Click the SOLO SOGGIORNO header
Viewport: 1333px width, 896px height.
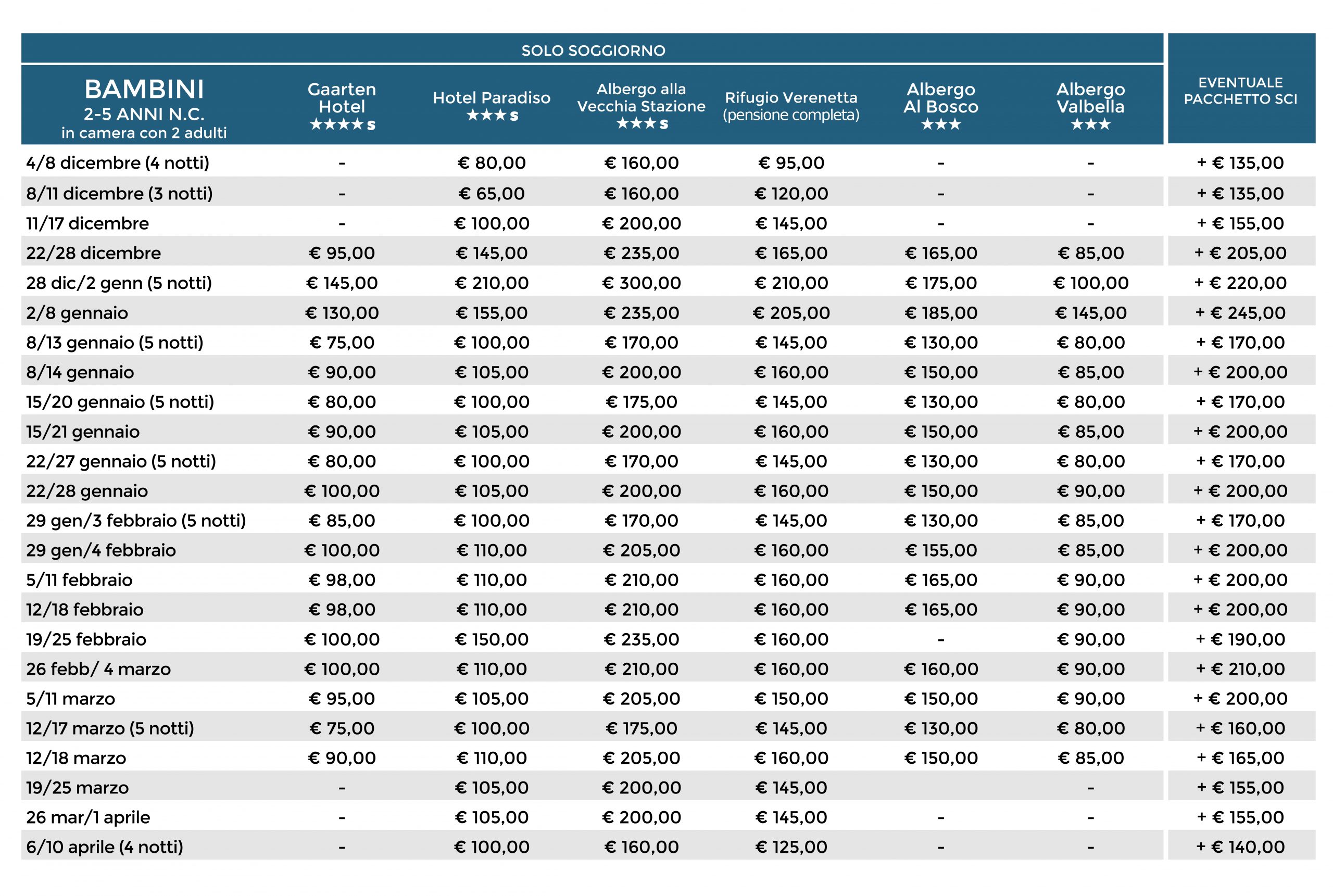[593, 51]
